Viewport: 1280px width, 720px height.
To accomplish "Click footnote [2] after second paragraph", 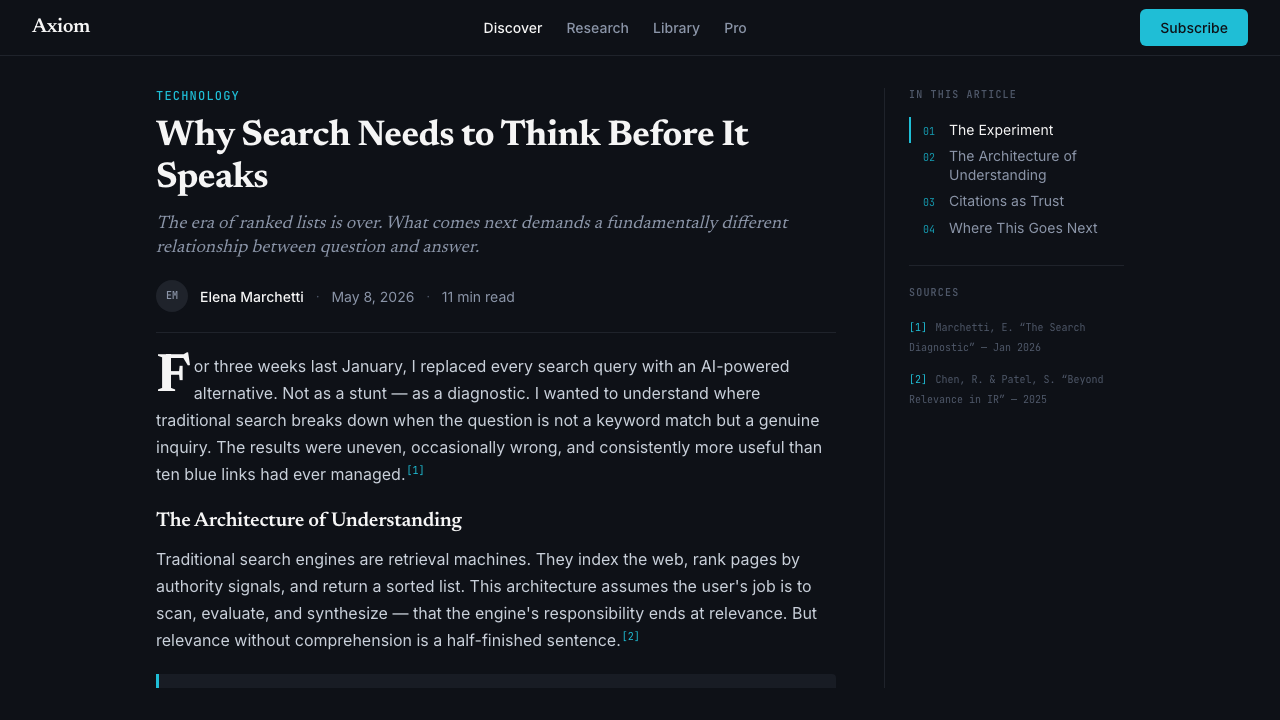I will (631, 636).
